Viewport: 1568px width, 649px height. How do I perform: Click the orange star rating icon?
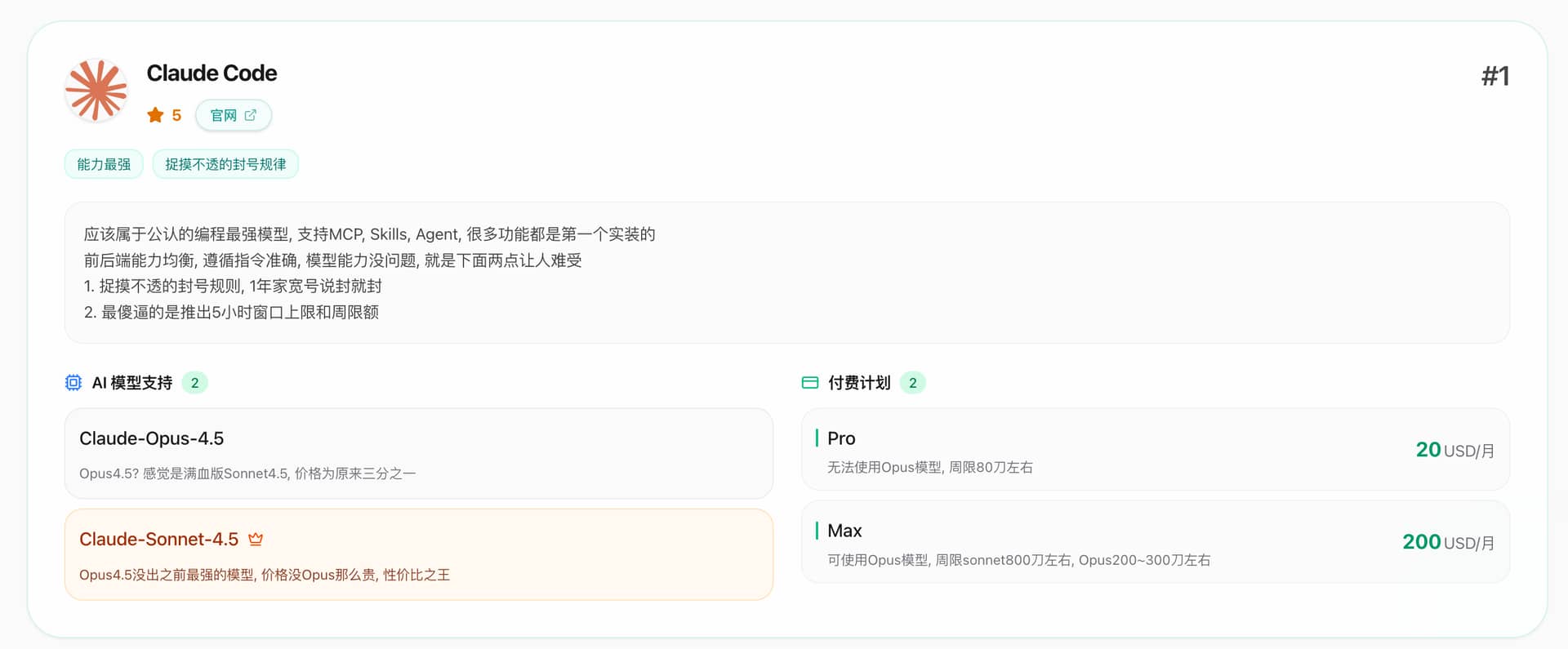coord(155,115)
